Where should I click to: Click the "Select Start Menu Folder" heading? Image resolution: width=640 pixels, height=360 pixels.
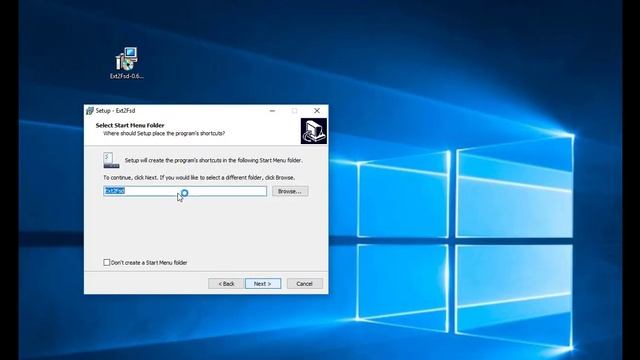(x=130, y=125)
